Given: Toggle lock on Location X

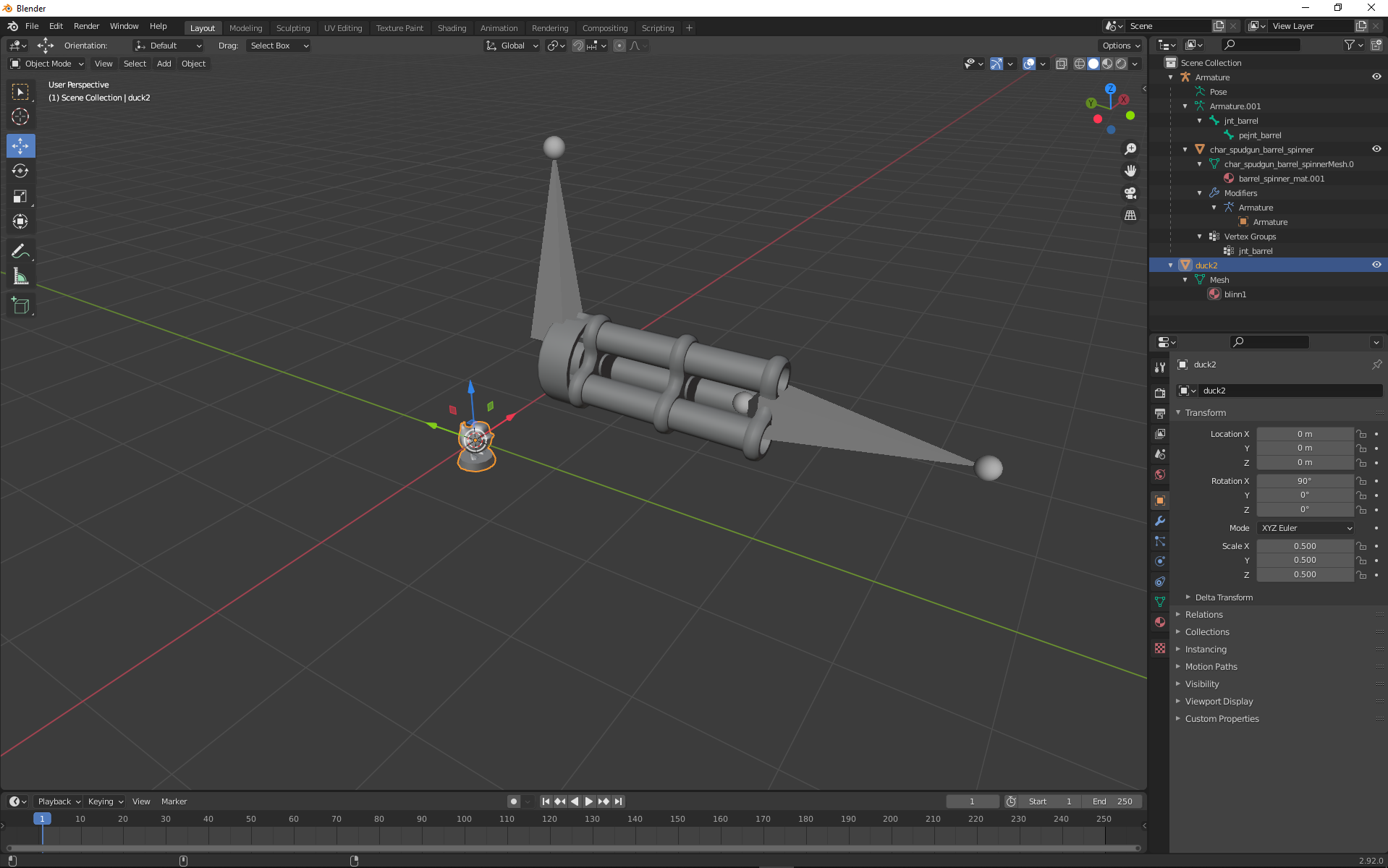Looking at the screenshot, I should coord(1361,434).
